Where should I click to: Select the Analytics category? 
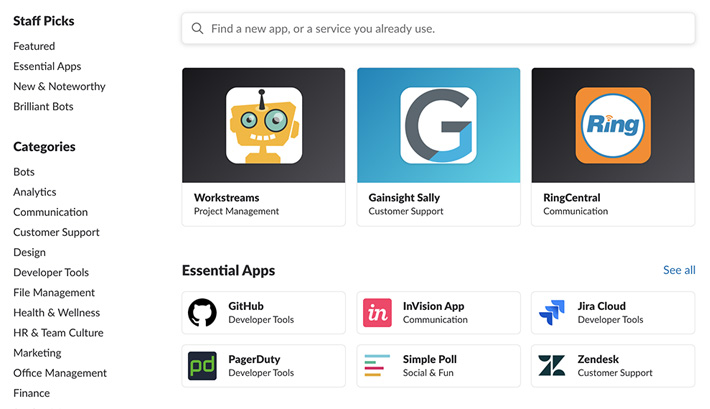[35, 192]
